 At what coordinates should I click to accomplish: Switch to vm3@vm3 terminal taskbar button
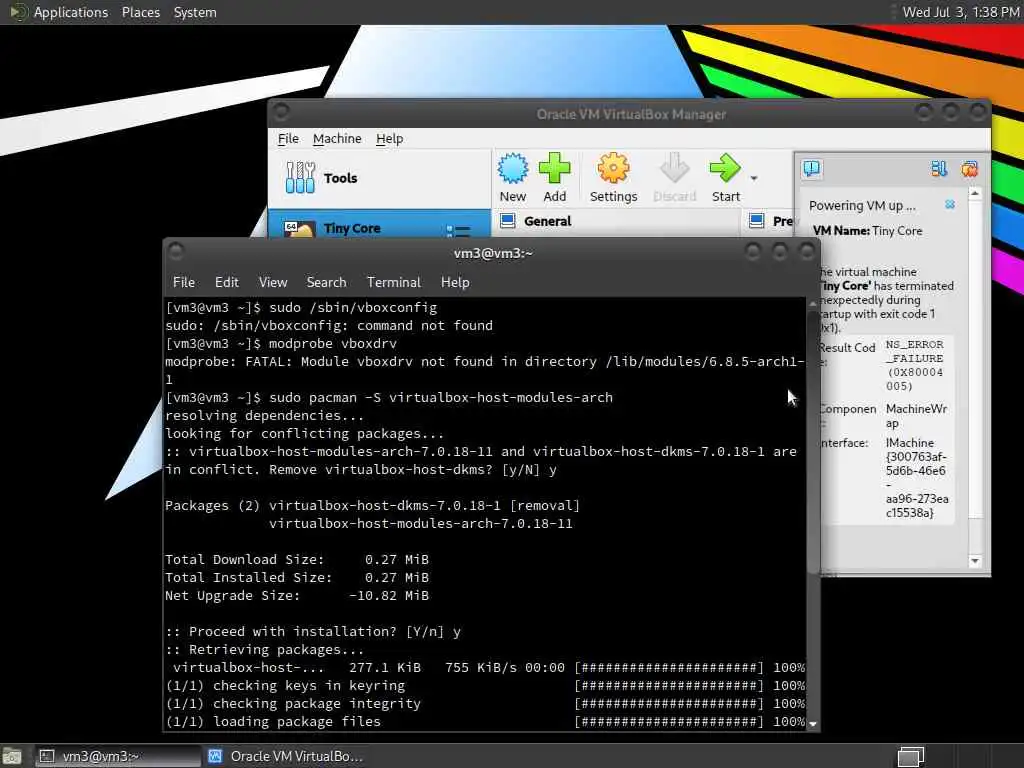coord(118,756)
